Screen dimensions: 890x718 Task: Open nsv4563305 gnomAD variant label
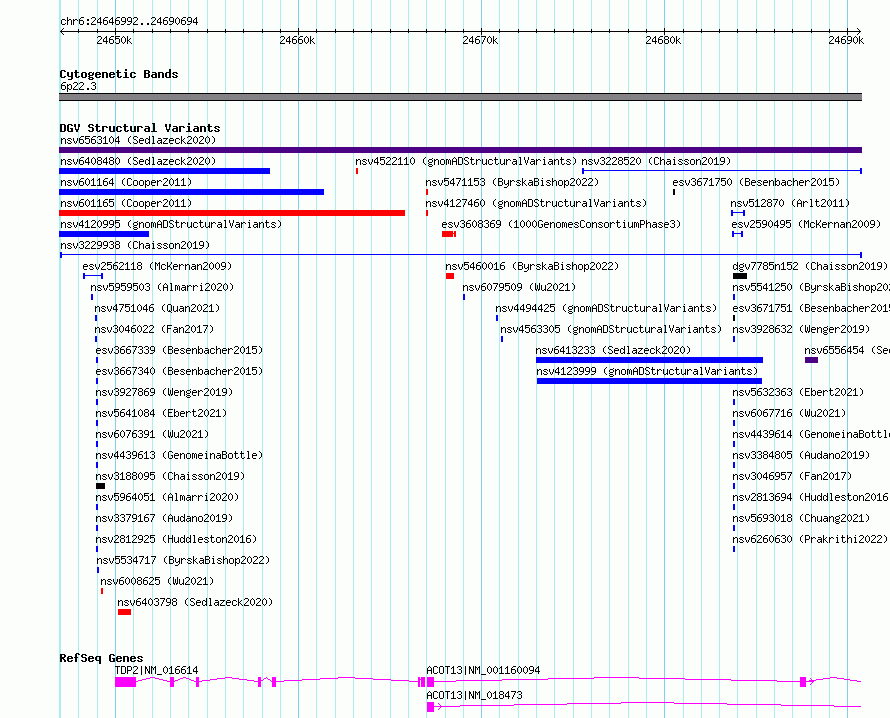(611, 329)
